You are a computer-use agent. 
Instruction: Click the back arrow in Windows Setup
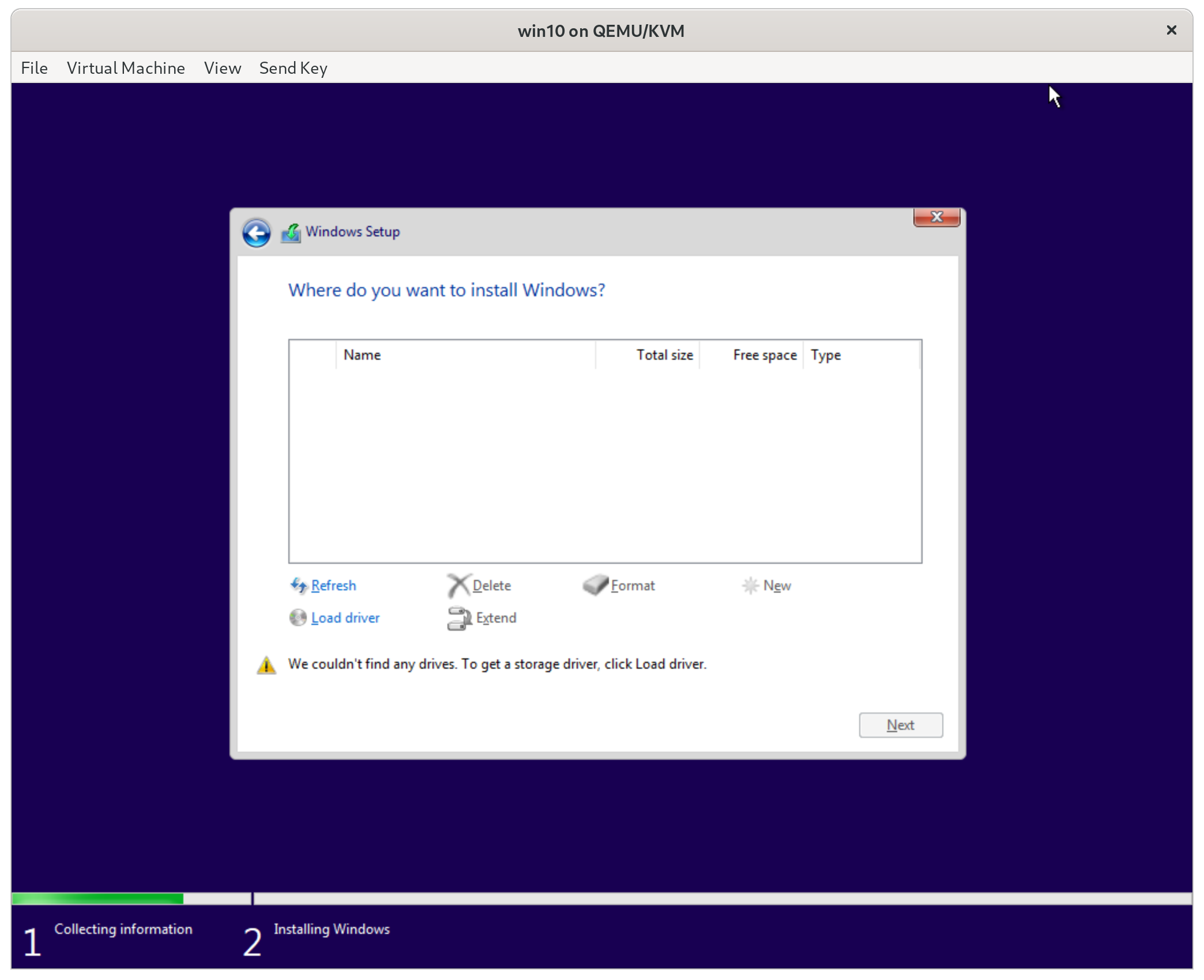click(256, 232)
